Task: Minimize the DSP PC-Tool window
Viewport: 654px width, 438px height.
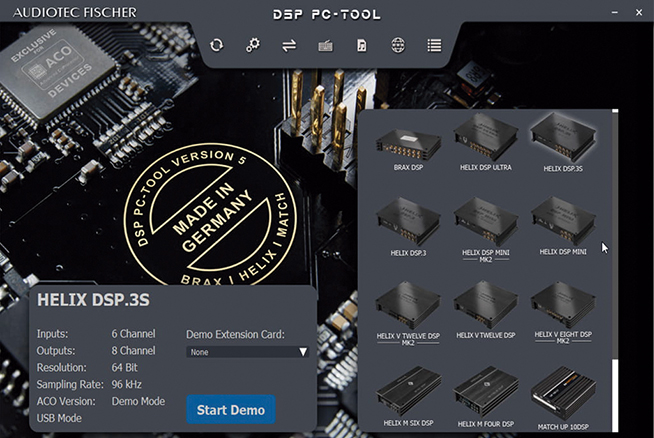Action: (614, 13)
